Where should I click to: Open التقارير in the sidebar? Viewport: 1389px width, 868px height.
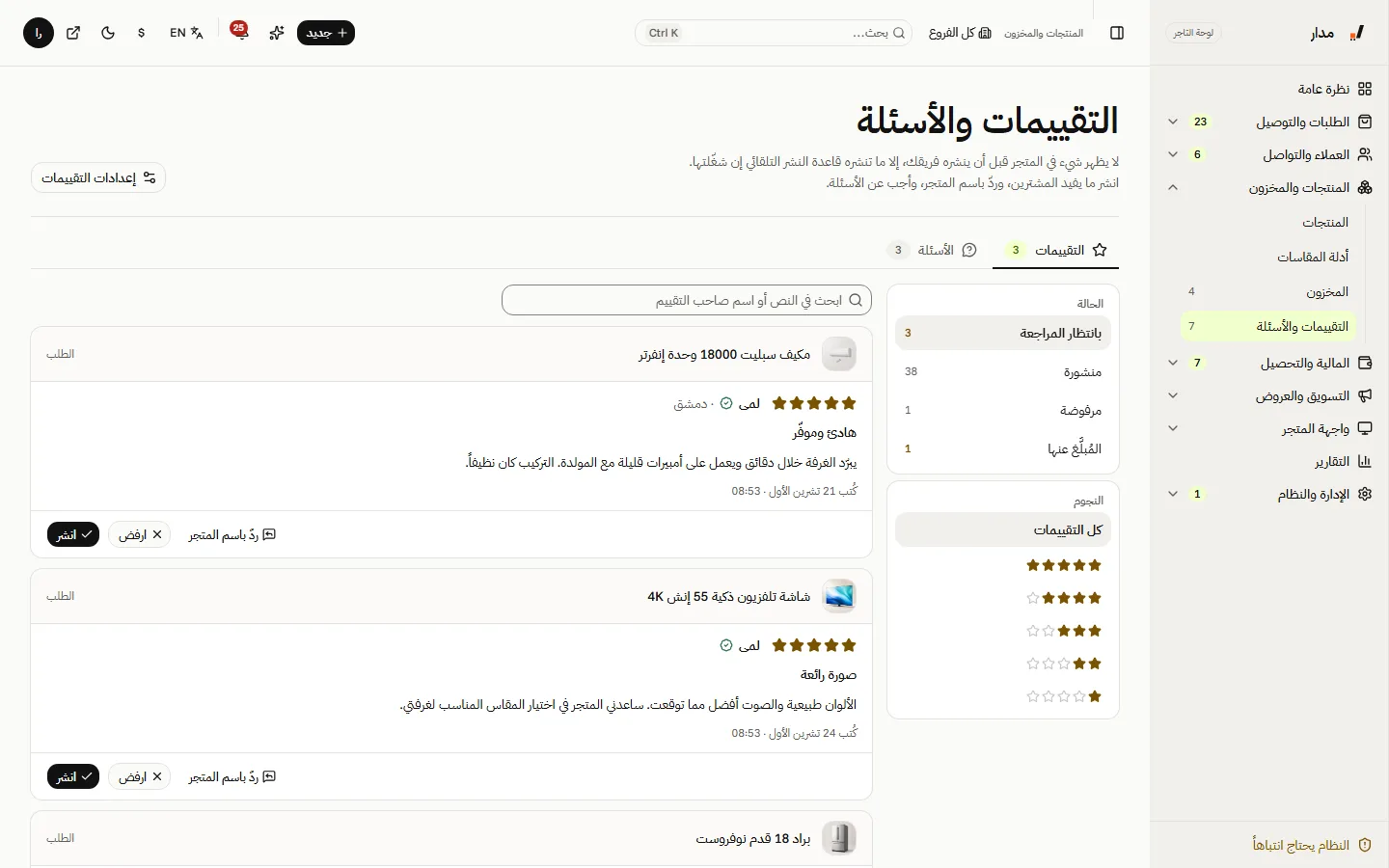(1269, 461)
